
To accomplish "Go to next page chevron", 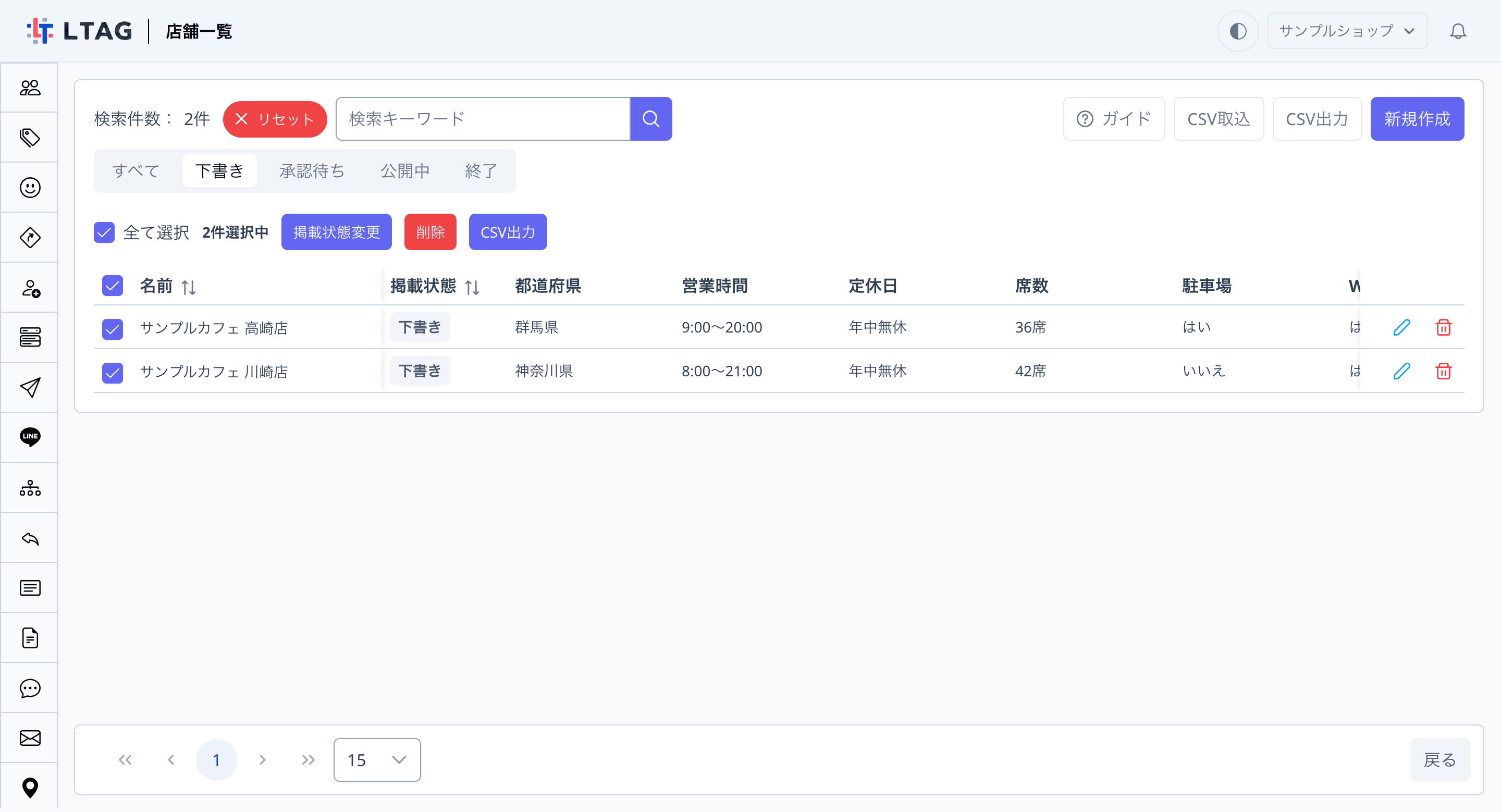I will (262, 760).
